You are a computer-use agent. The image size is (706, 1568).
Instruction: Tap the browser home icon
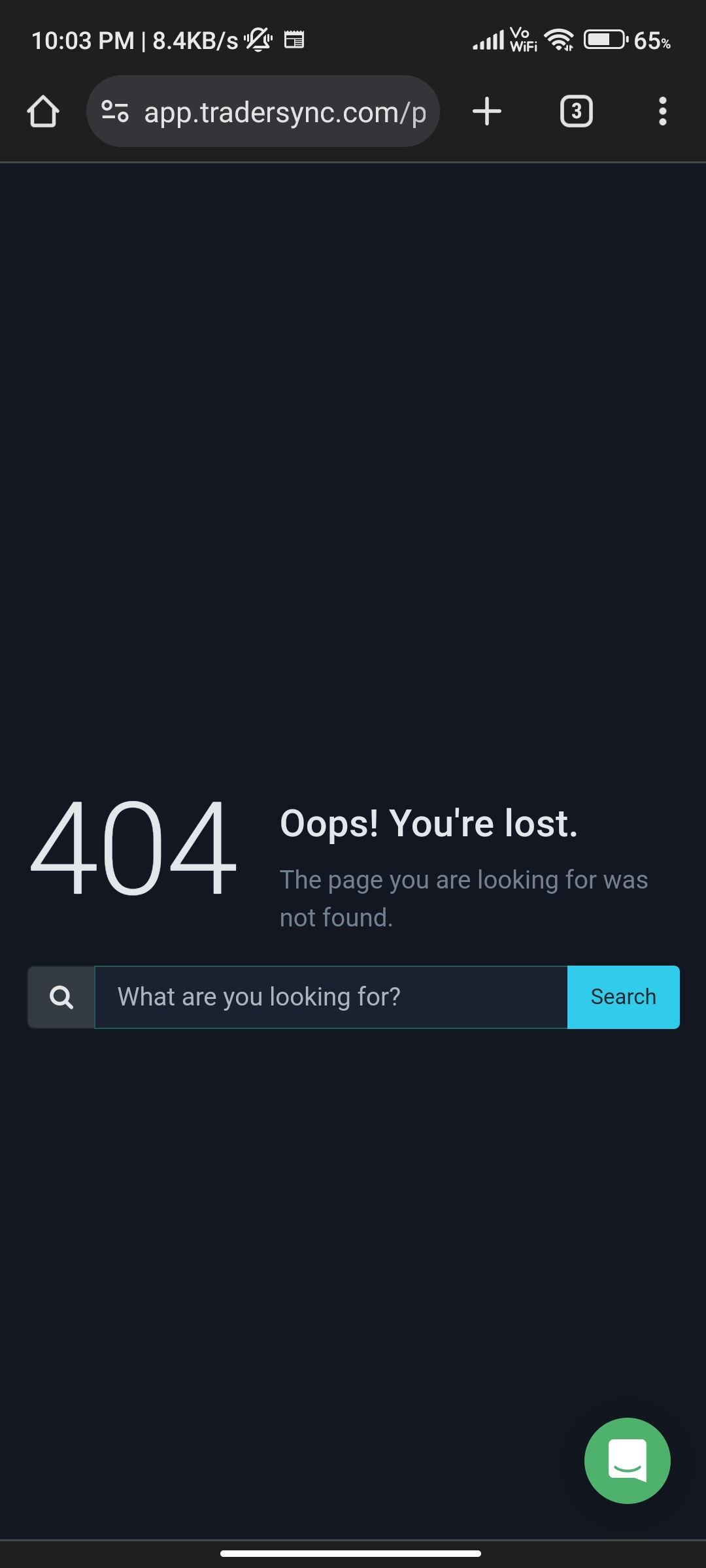pyautogui.click(x=43, y=111)
